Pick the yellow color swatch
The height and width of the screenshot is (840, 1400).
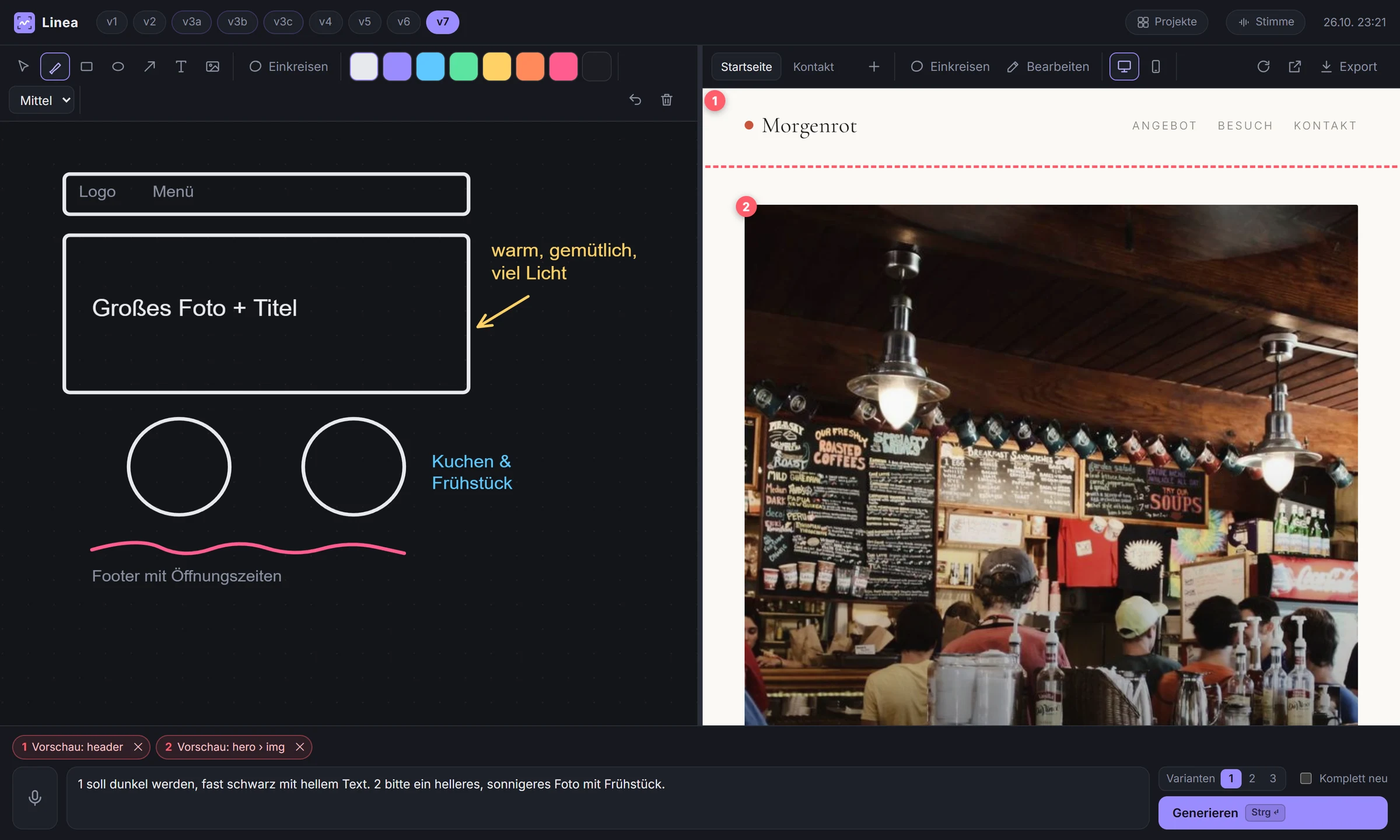497,66
